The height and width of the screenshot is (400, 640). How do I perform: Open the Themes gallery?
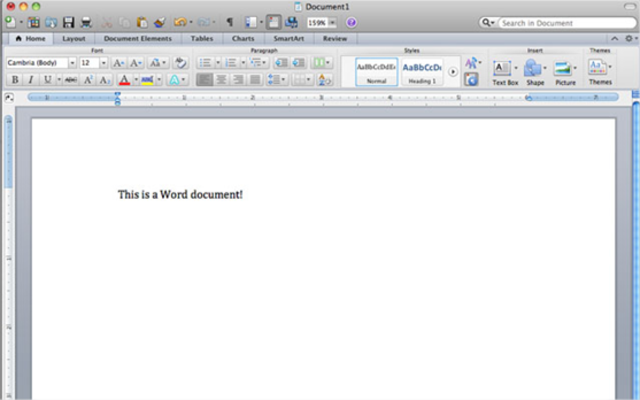tap(600, 72)
